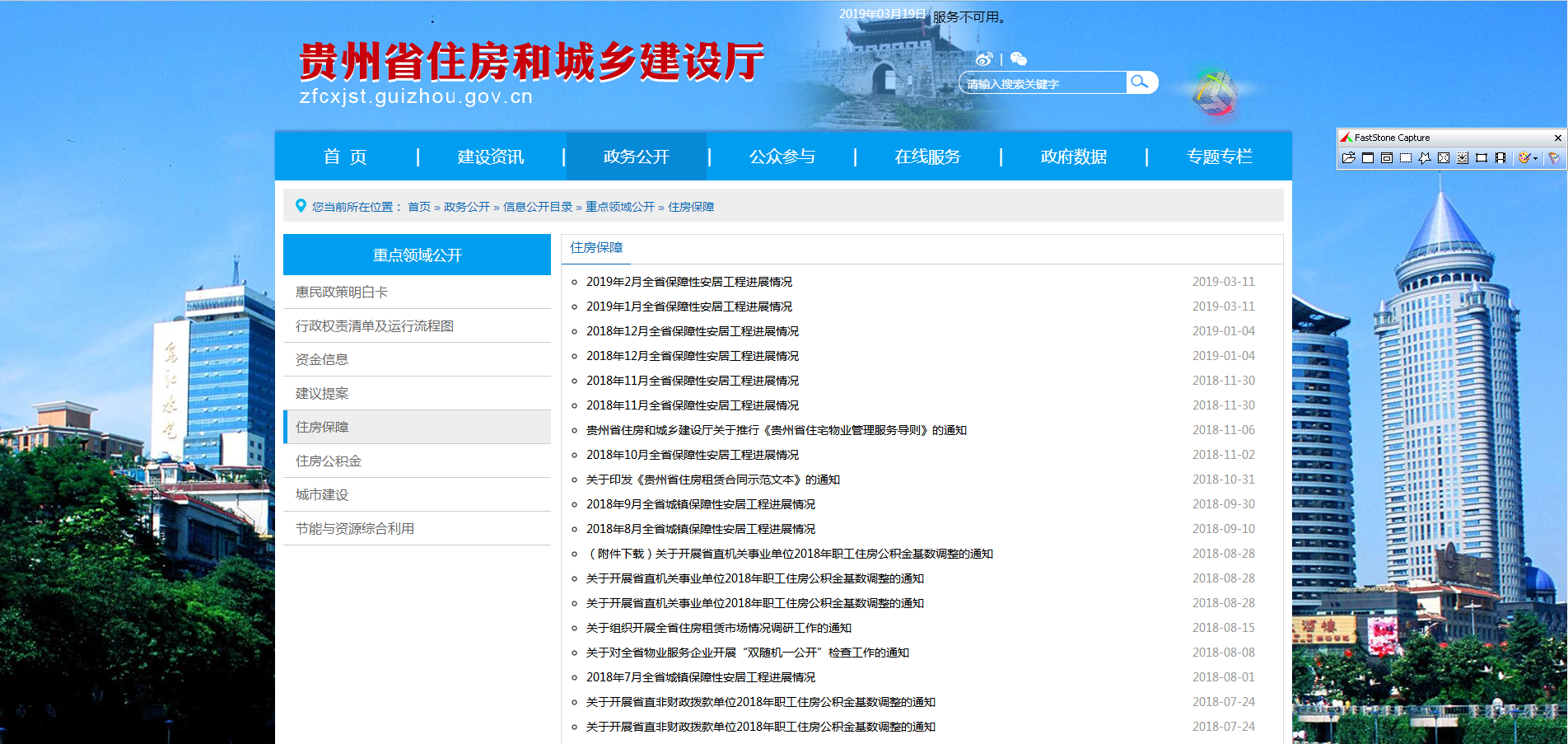Go to 在线服务 navigation tab
The height and width of the screenshot is (744, 1568).
(x=927, y=157)
